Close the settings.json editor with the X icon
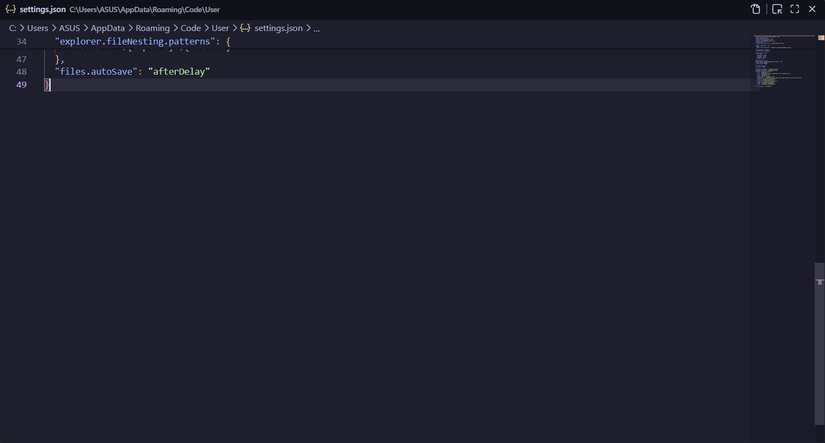Image resolution: width=825 pixels, height=443 pixels. (812, 9)
